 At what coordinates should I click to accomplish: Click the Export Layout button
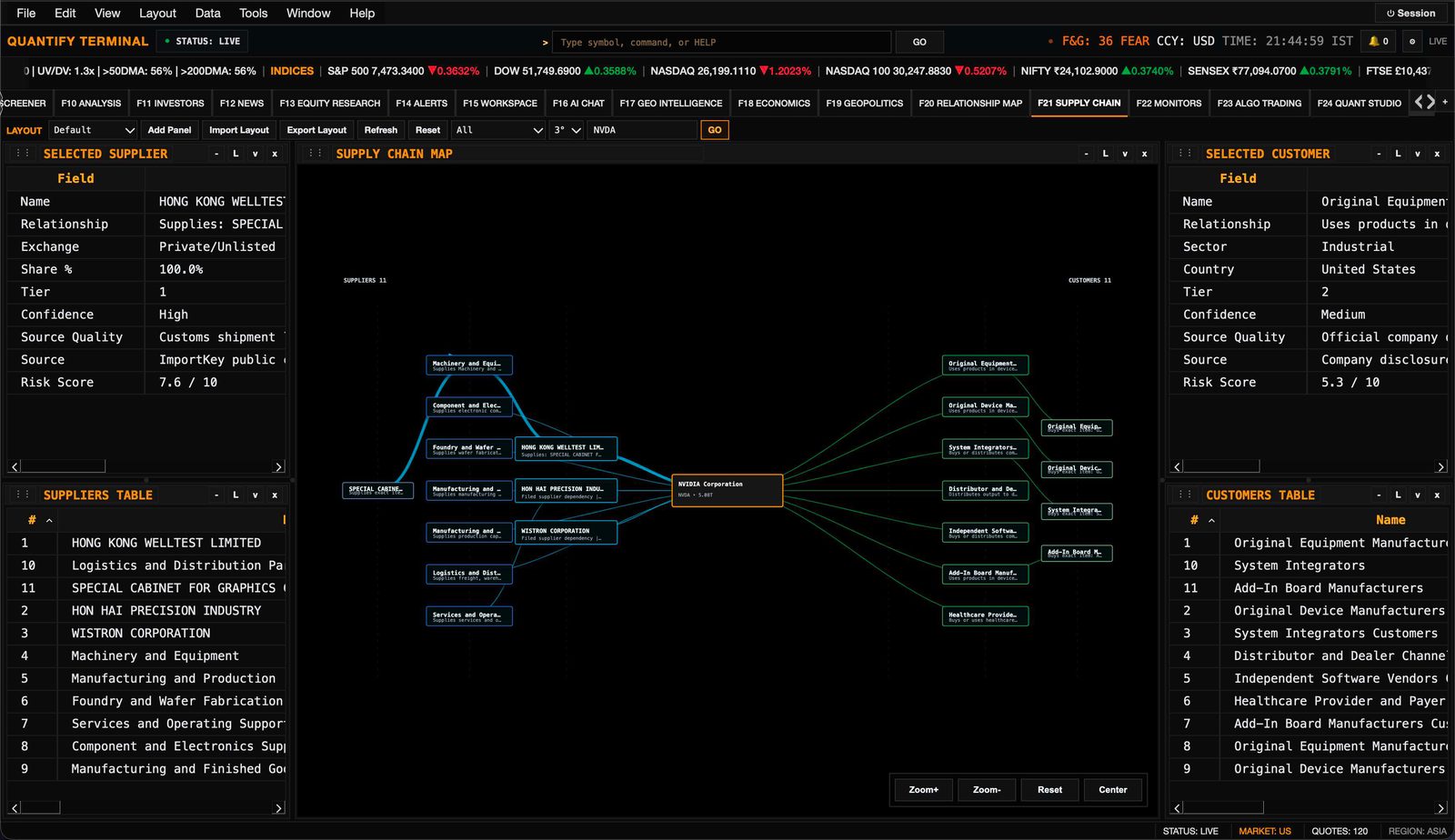click(x=316, y=130)
